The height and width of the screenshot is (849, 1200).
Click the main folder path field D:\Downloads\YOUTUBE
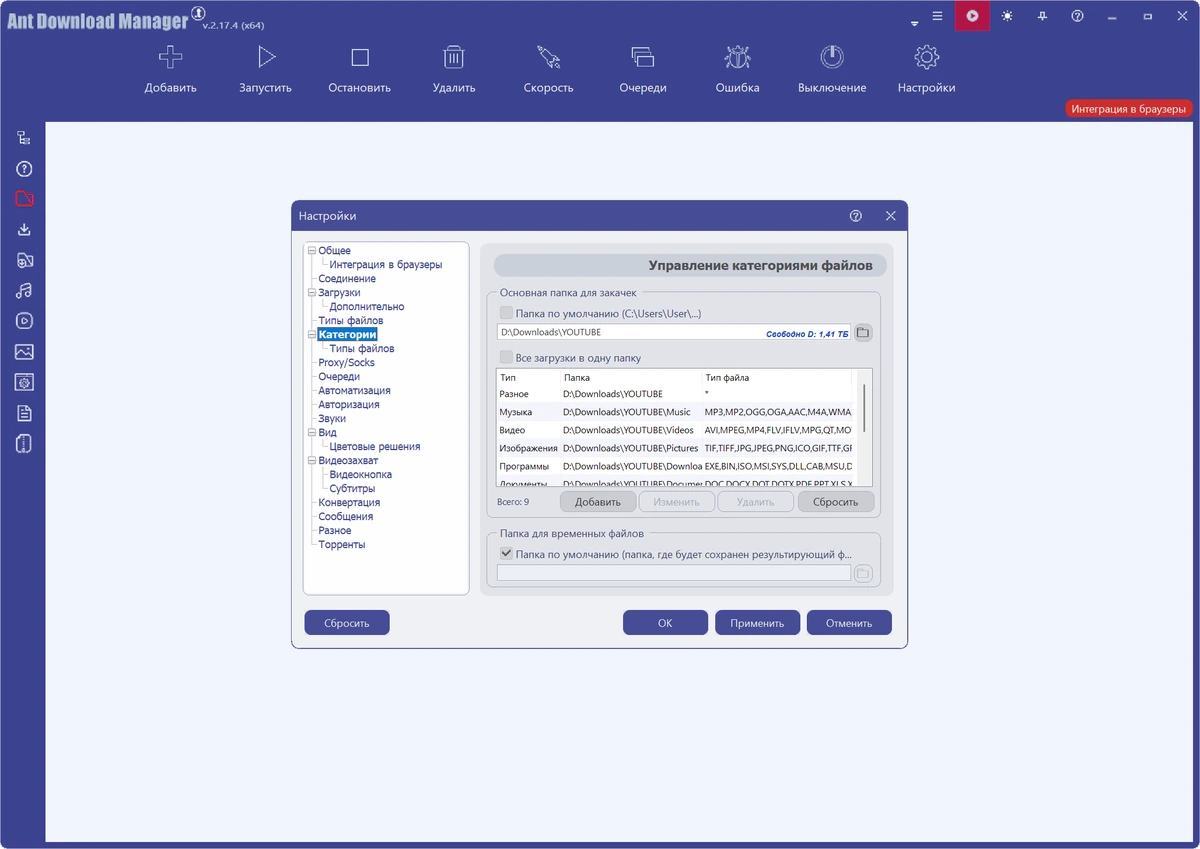point(673,332)
